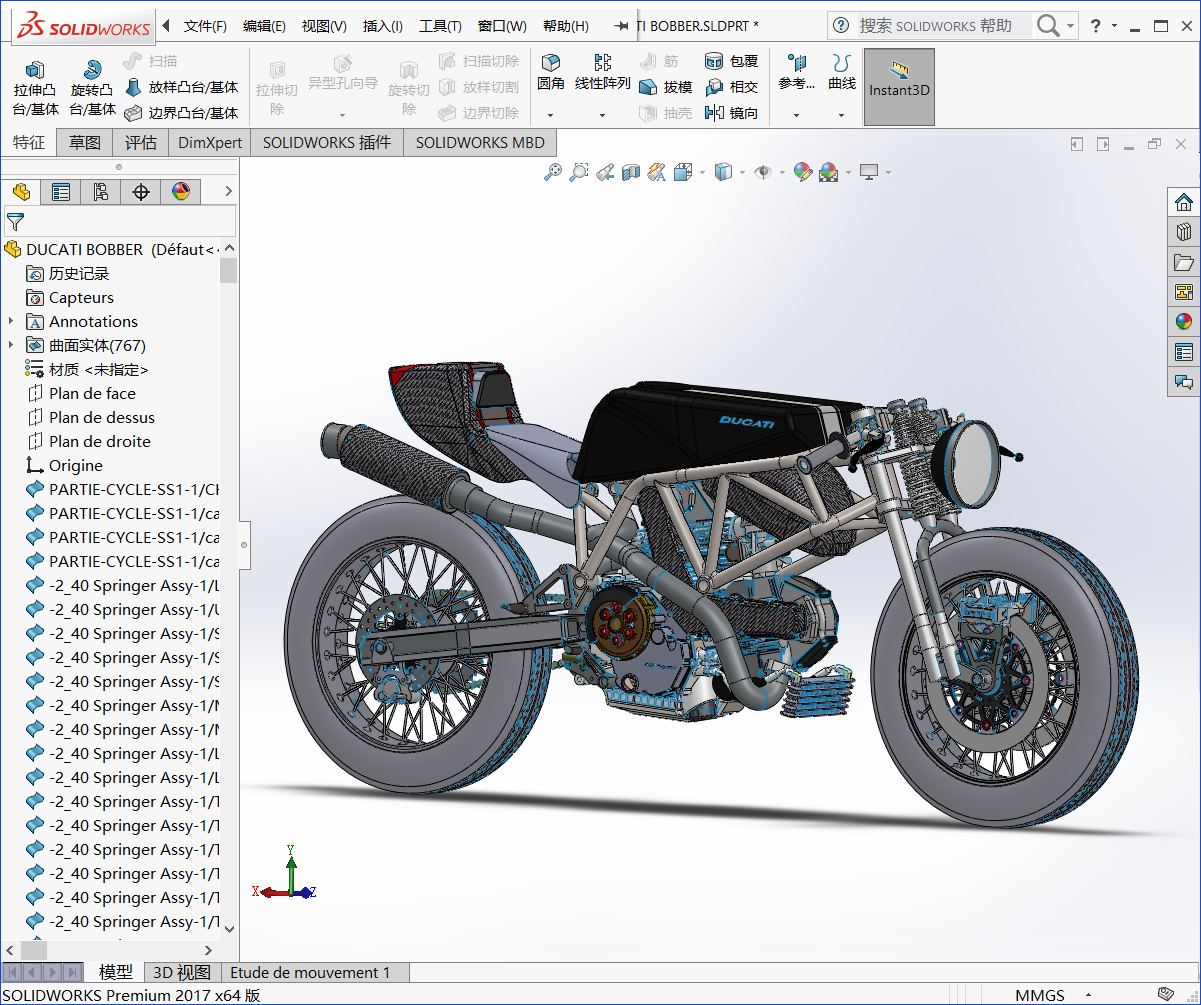
Task: Click the Edit Appearance icon
Action: click(802, 171)
